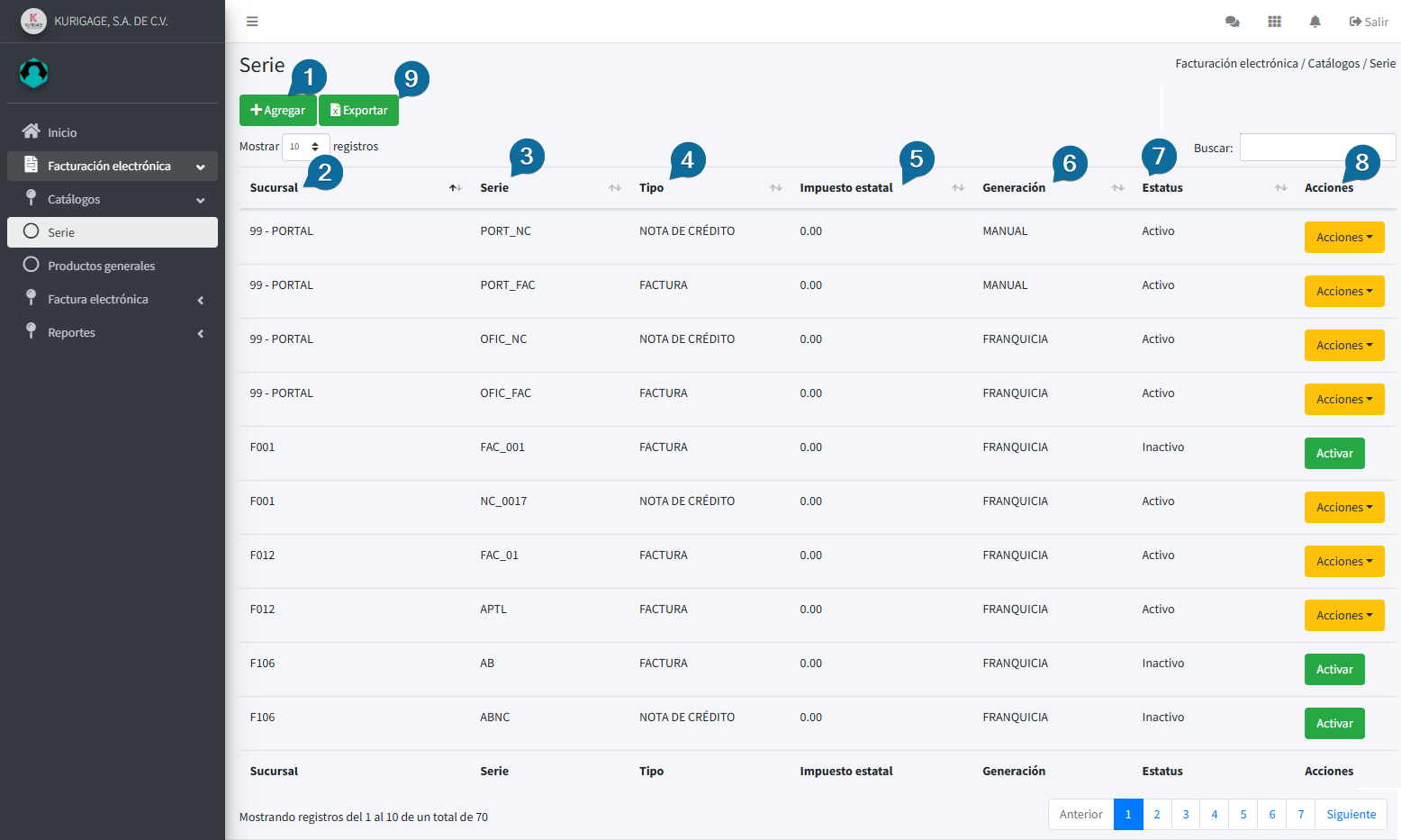Export the table with Exportar button
Viewport: 1401px width, 840px height.
(358, 111)
